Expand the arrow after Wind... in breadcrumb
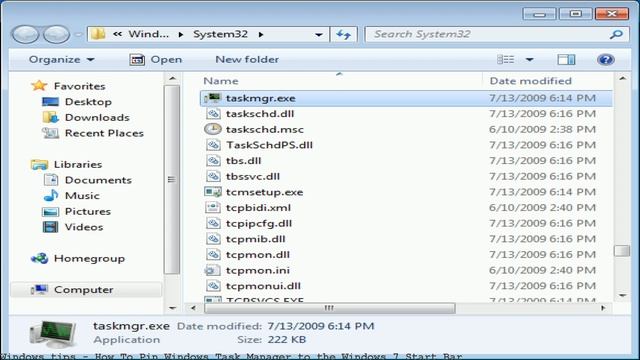 181,35
